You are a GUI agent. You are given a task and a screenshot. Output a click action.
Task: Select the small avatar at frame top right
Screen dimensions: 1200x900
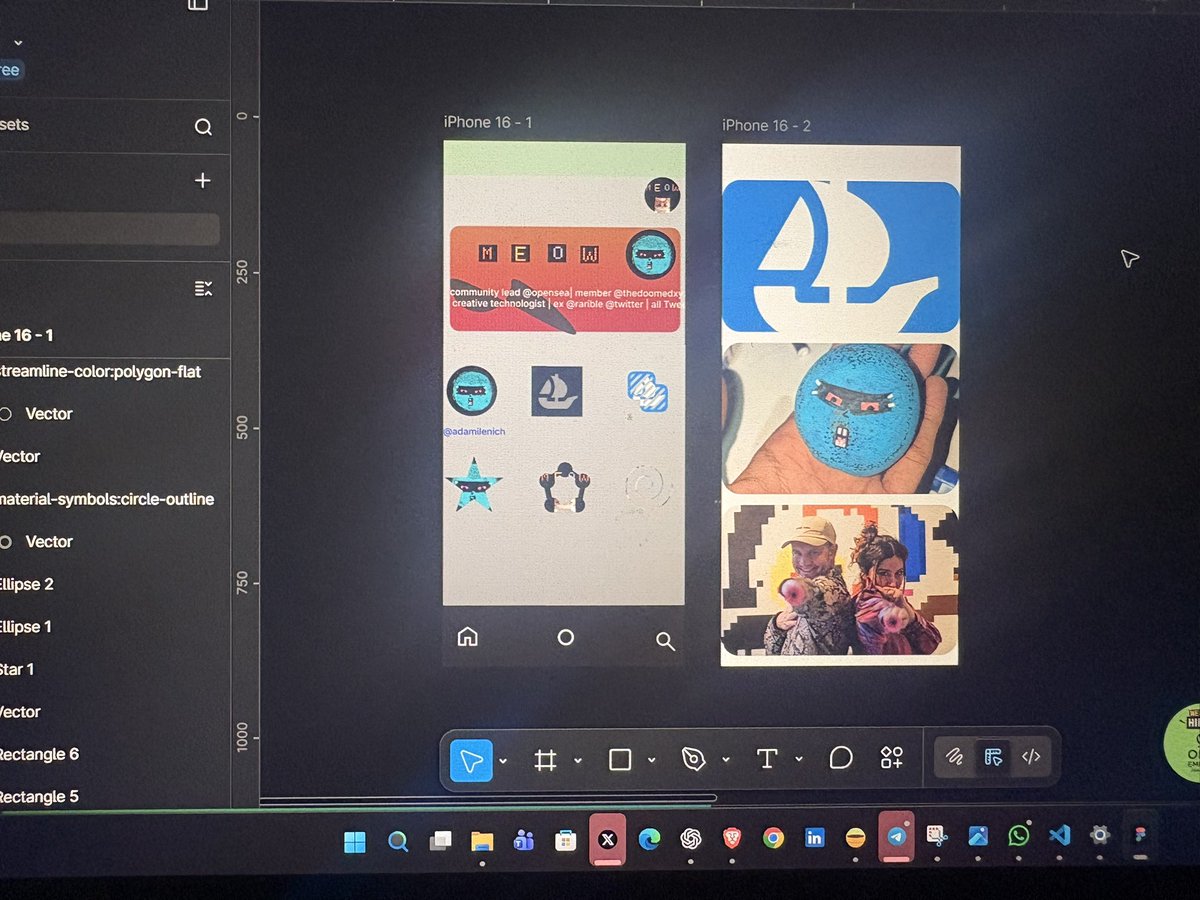662,196
